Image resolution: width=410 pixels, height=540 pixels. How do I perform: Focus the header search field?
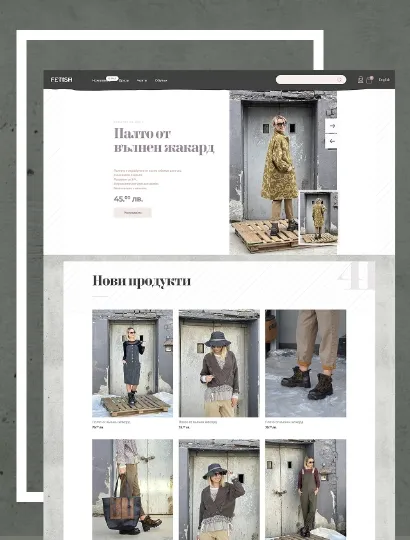pyautogui.click(x=311, y=80)
